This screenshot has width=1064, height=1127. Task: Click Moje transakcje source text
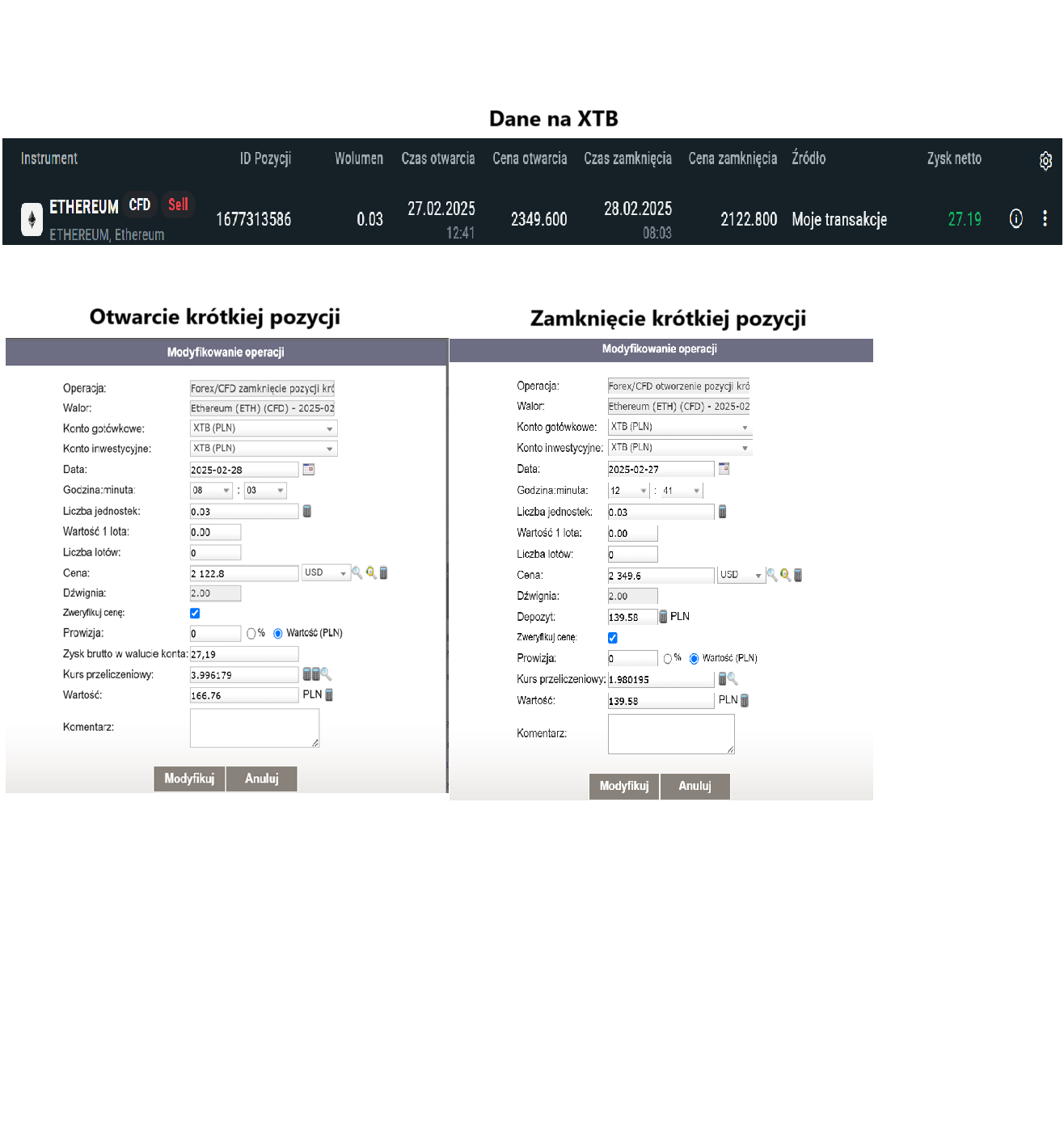839,219
